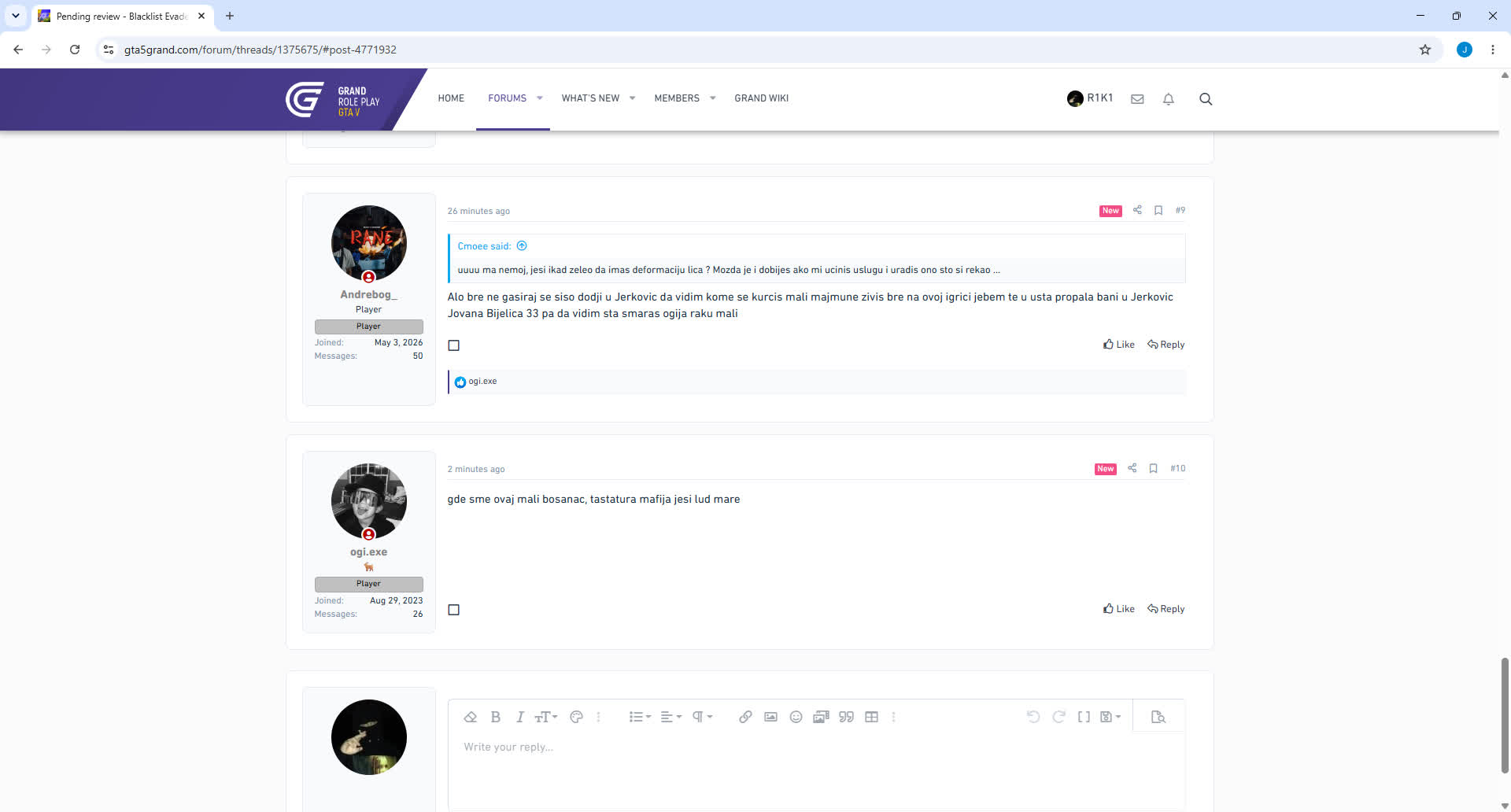Open the text color palette tool
This screenshot has height=812, width=1511.
point(576,717)
